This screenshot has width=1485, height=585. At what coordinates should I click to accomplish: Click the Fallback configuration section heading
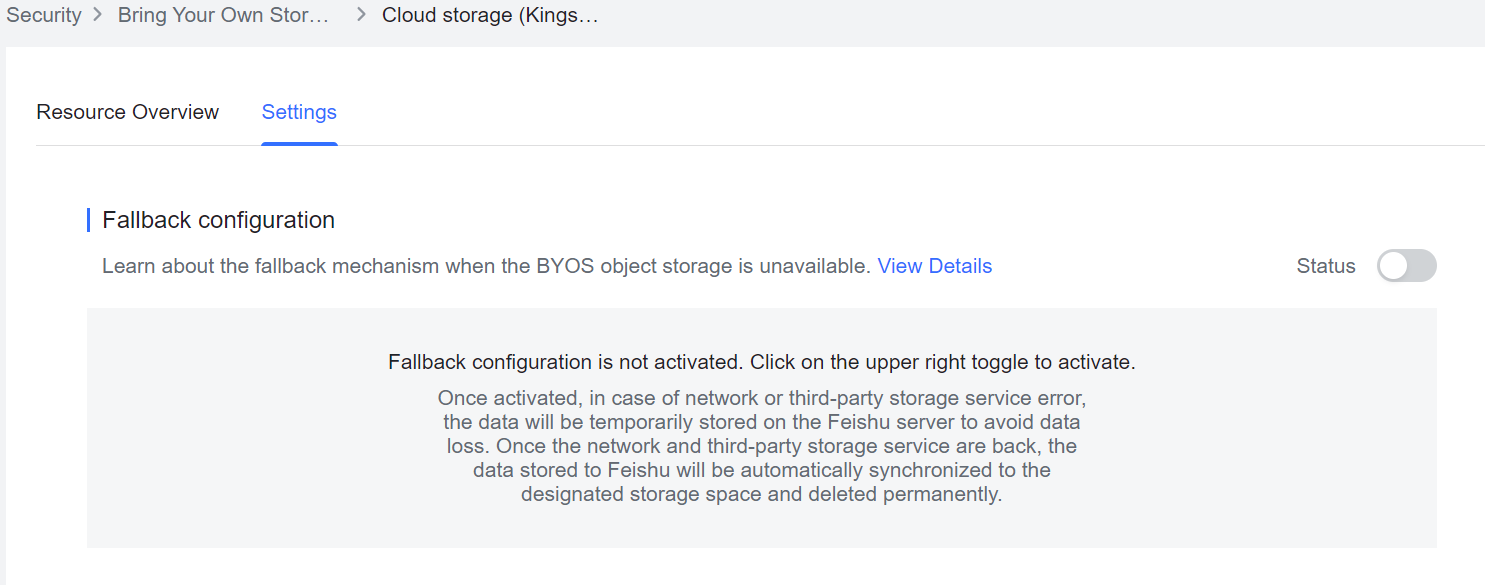(x=217, y=220)
